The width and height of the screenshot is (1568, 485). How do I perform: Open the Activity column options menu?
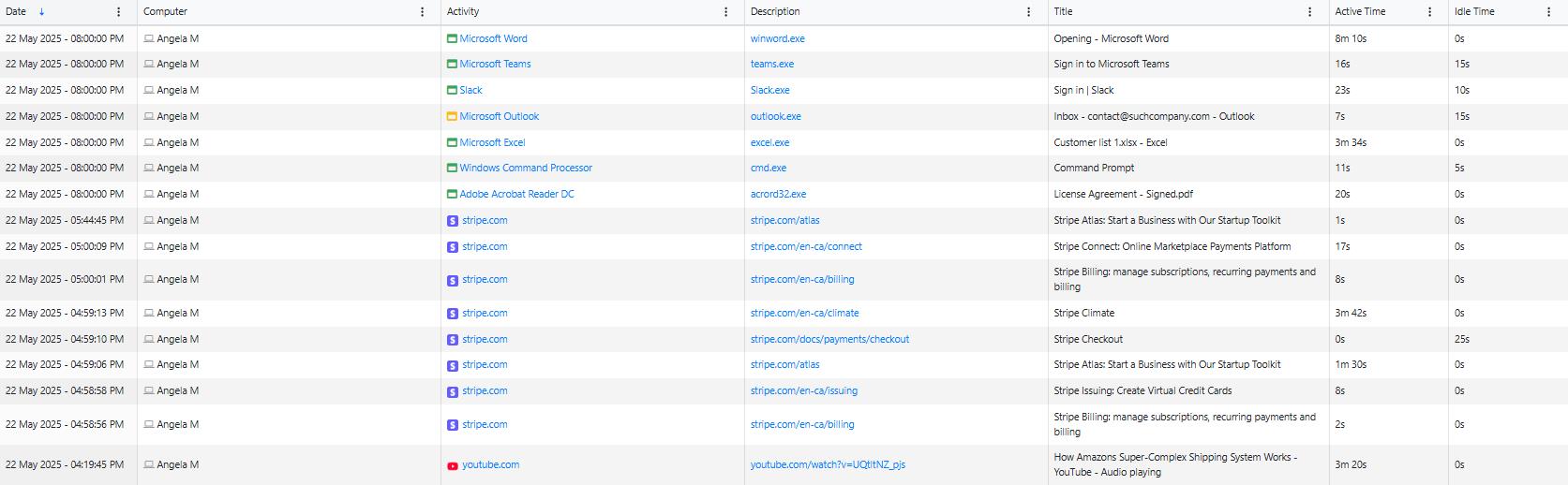(x=725, y=12)
